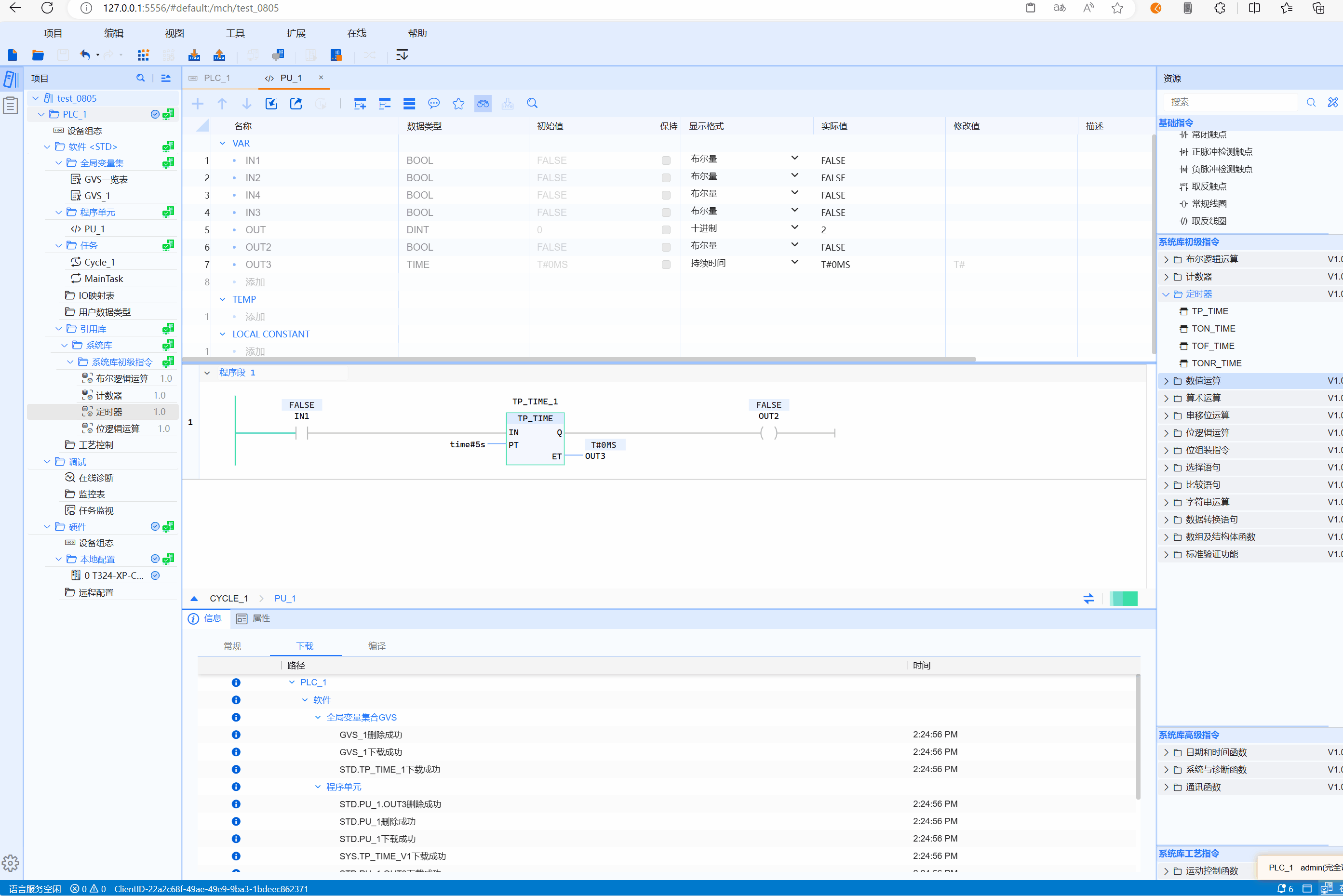
Task: Click the open folder toolbar icon
Action: [38, 55]
